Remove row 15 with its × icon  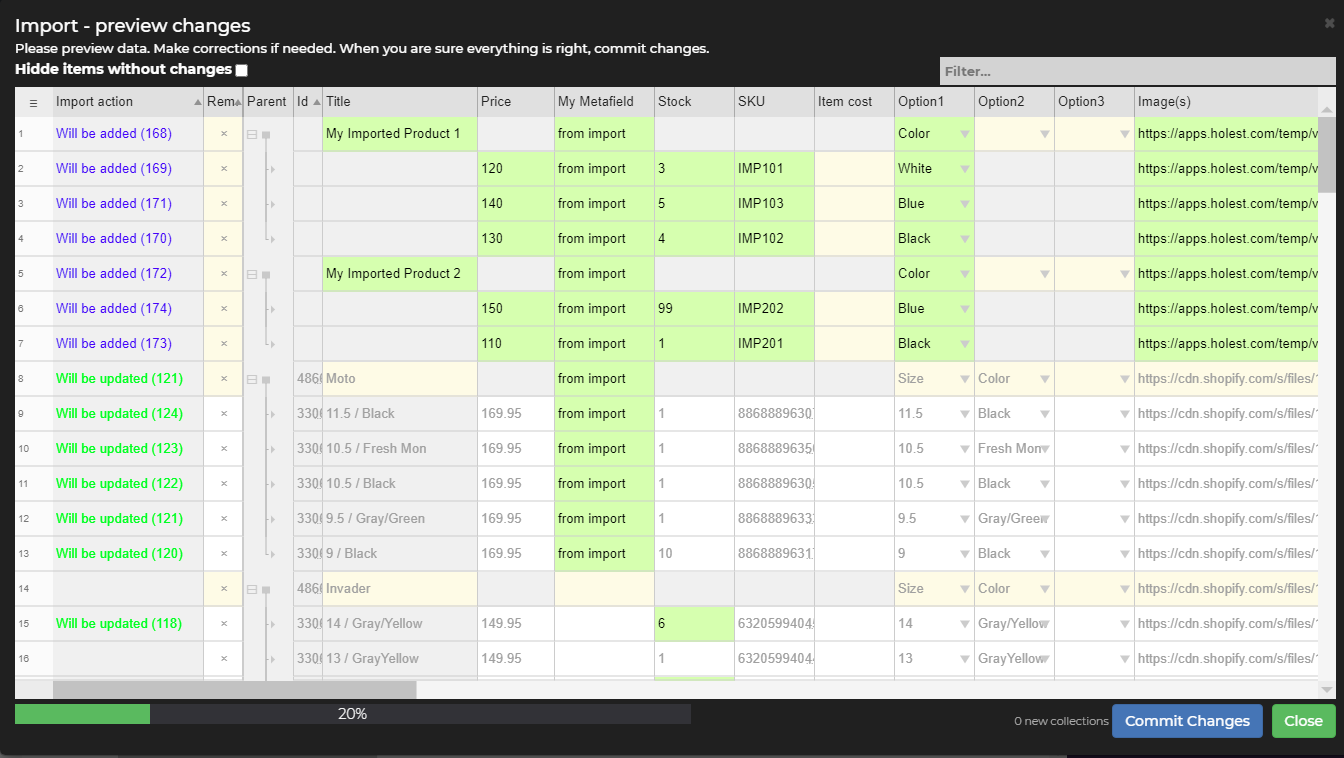pos(224,624)
